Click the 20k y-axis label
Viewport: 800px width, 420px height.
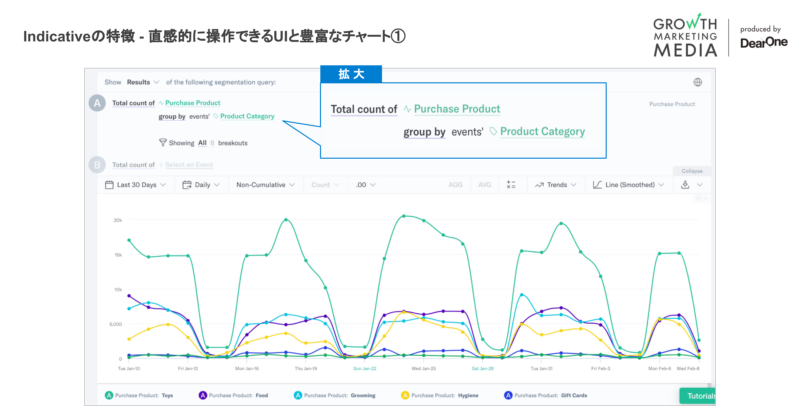118,220
